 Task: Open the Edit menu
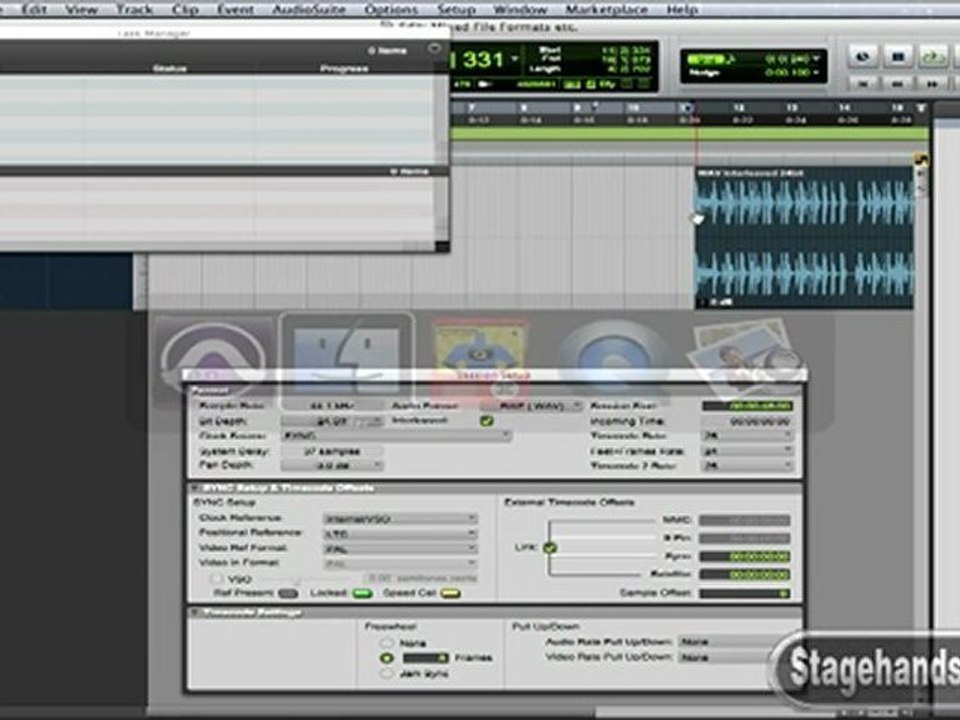point(32,9)
